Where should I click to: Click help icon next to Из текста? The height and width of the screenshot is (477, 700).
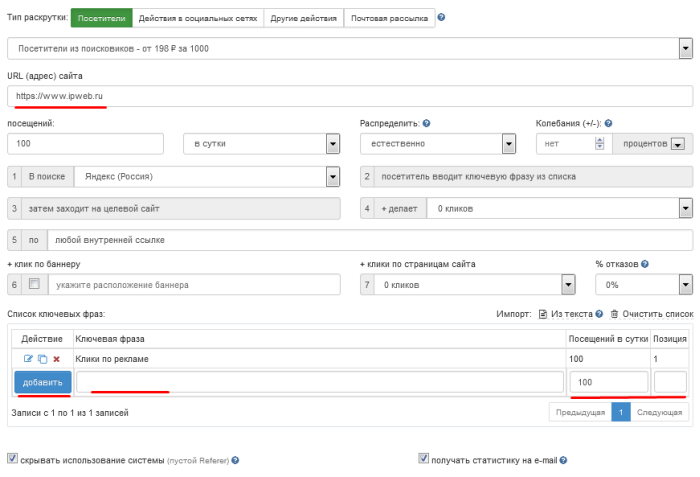click(x=599, y=341)
